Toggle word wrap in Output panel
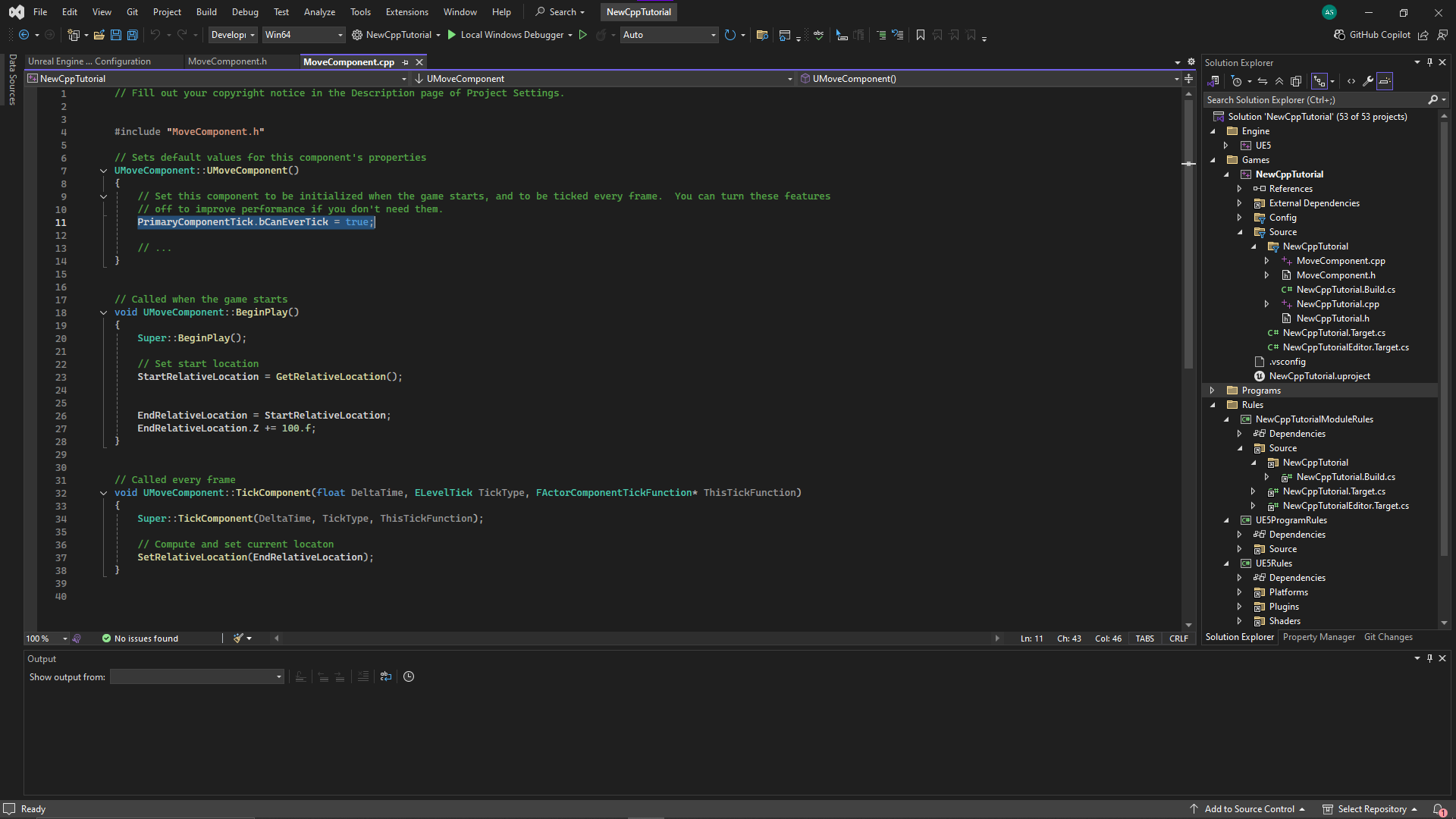The height and width of the screenshot is (819, 1456). coord(386,676)
